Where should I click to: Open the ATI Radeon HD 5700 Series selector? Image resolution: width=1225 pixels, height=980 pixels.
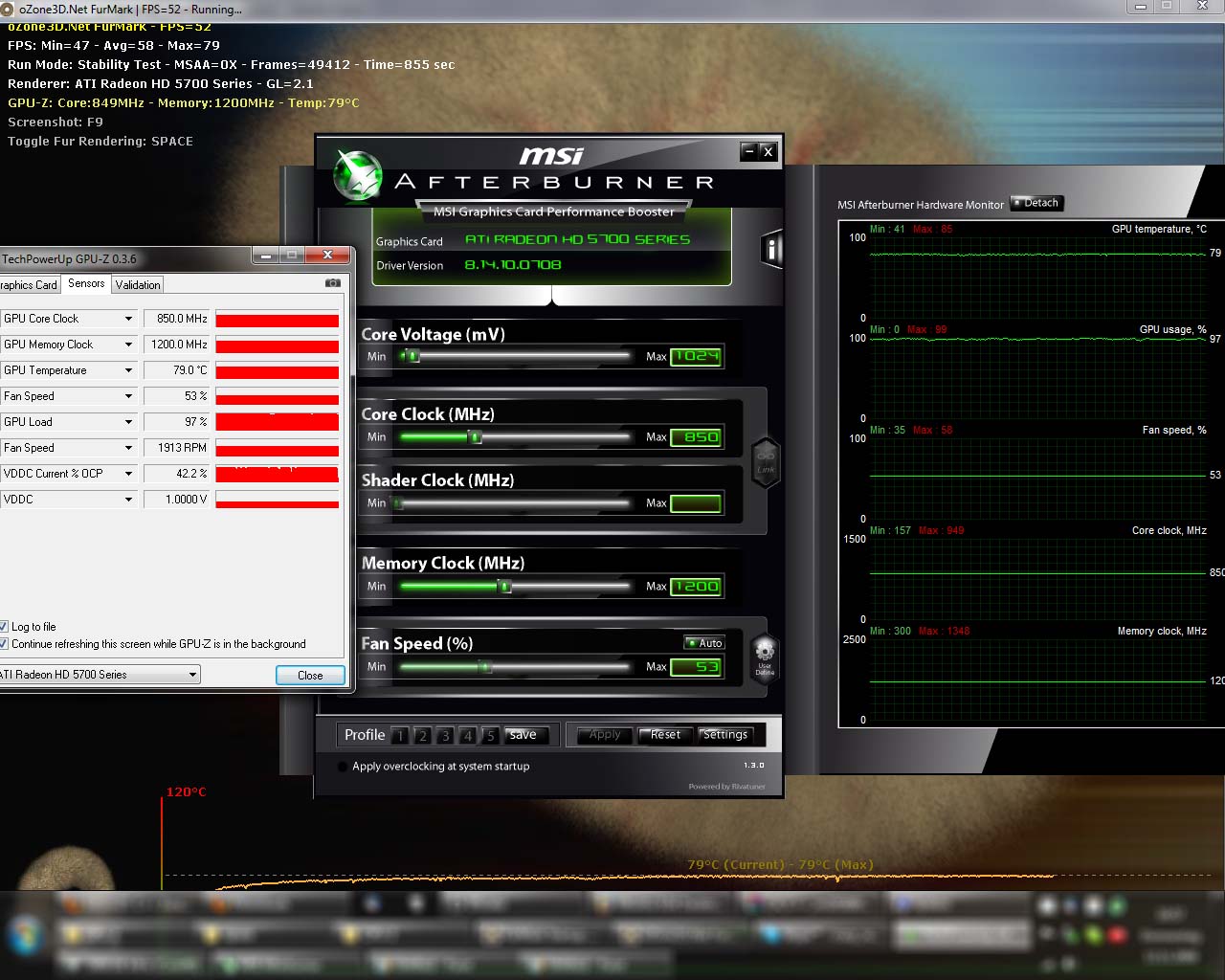pos(100,675)
